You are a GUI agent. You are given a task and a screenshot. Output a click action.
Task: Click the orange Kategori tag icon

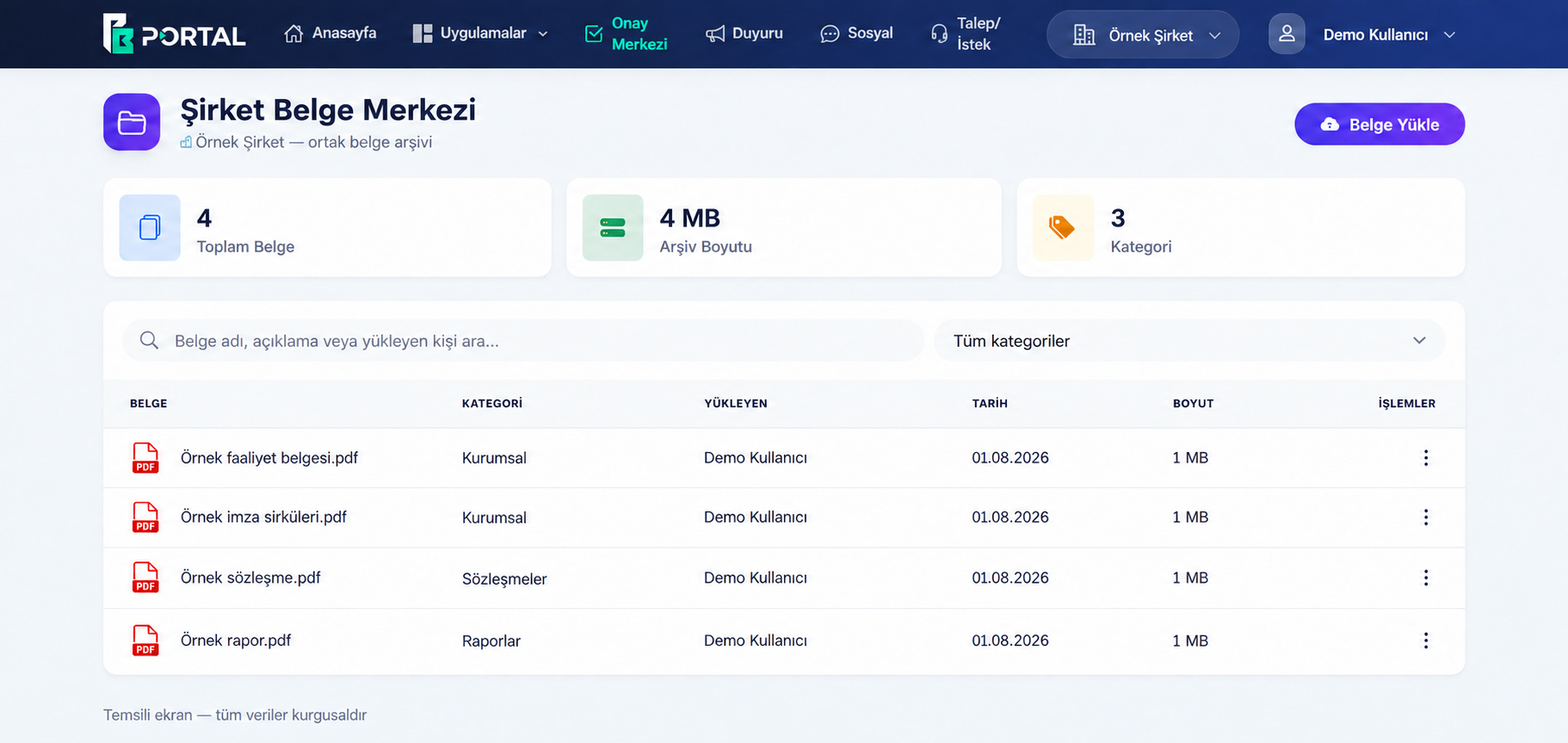1063,227
